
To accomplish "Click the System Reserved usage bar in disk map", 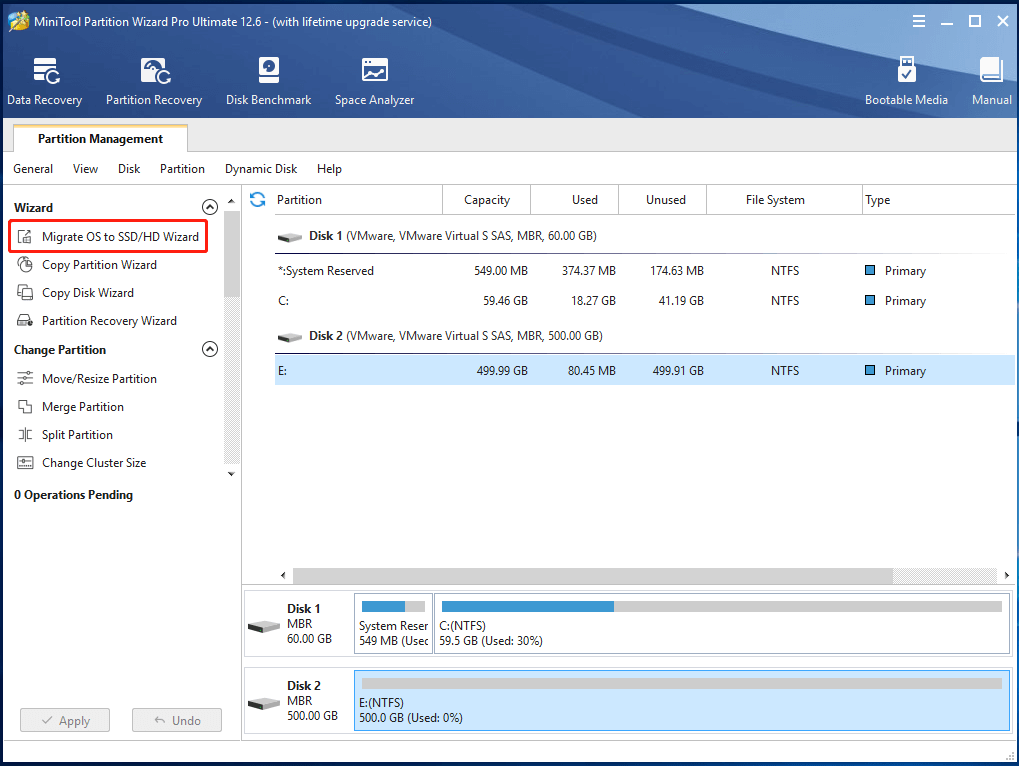I will 393,607.
